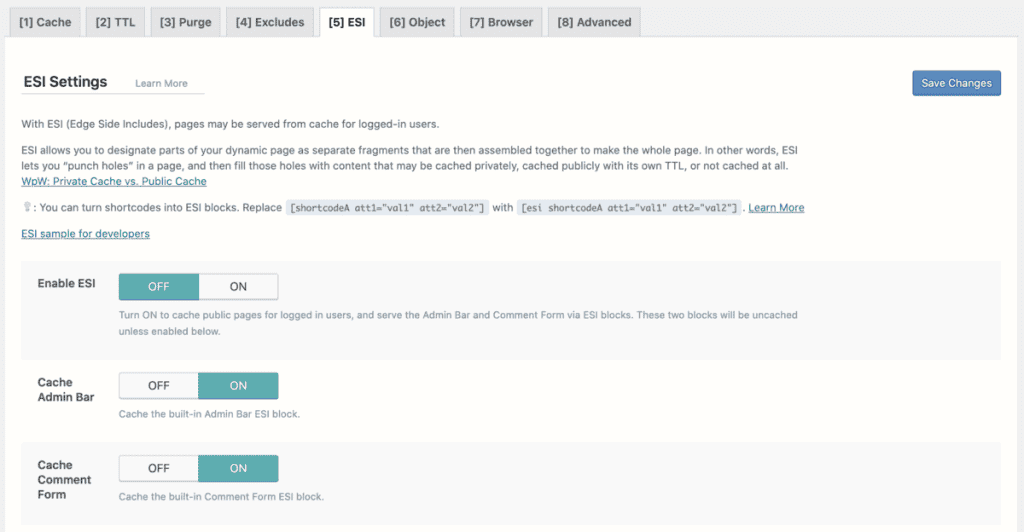Set Cache Admin Bar to ON

[238, 386]
